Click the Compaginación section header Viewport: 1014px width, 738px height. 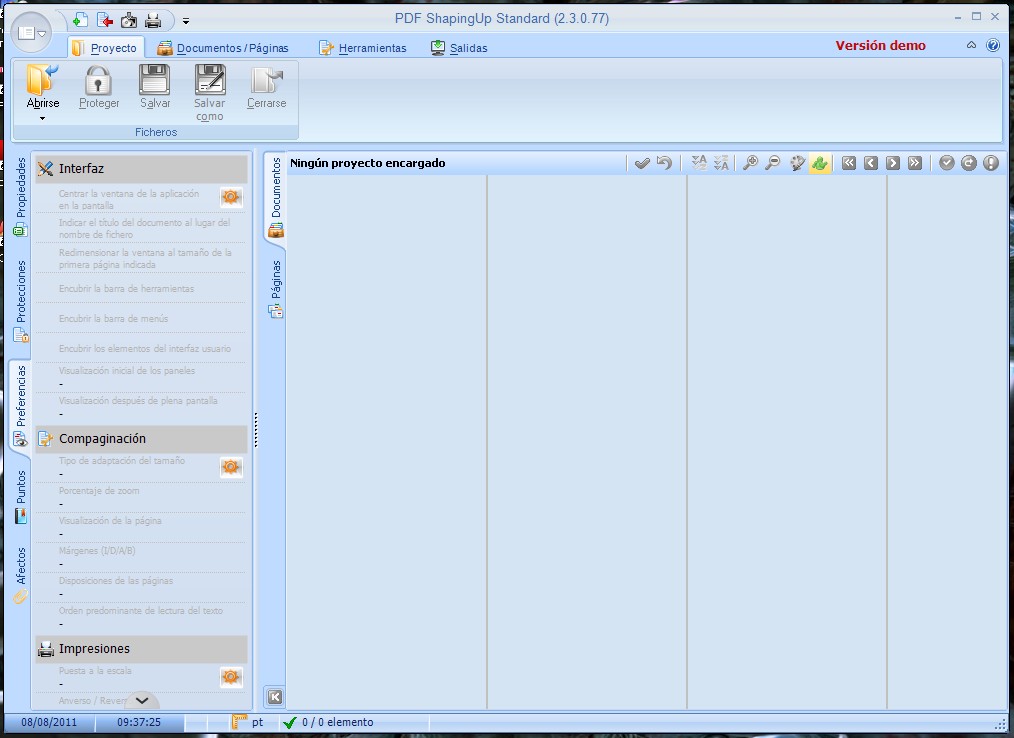142,439
